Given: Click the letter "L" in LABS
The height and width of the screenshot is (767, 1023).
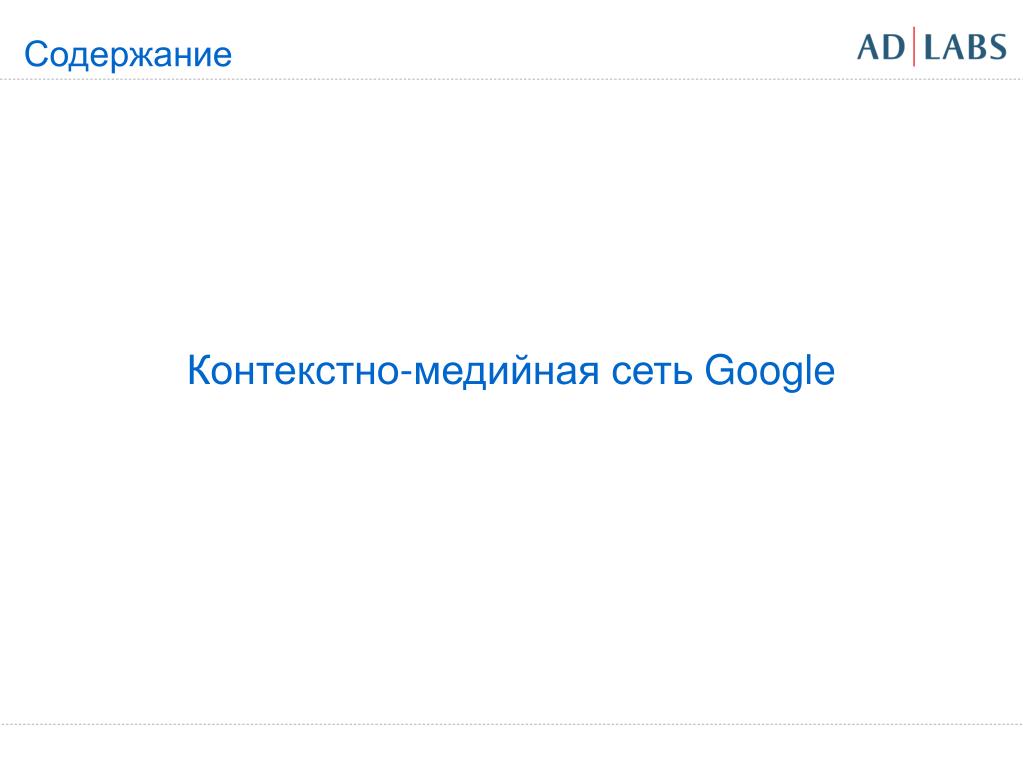Looking at the screenshot, I should click(934, 48).
